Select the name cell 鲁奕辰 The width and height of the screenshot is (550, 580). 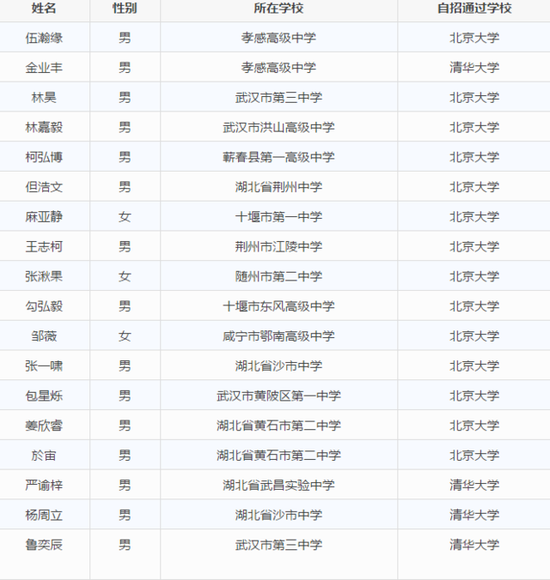44,545
